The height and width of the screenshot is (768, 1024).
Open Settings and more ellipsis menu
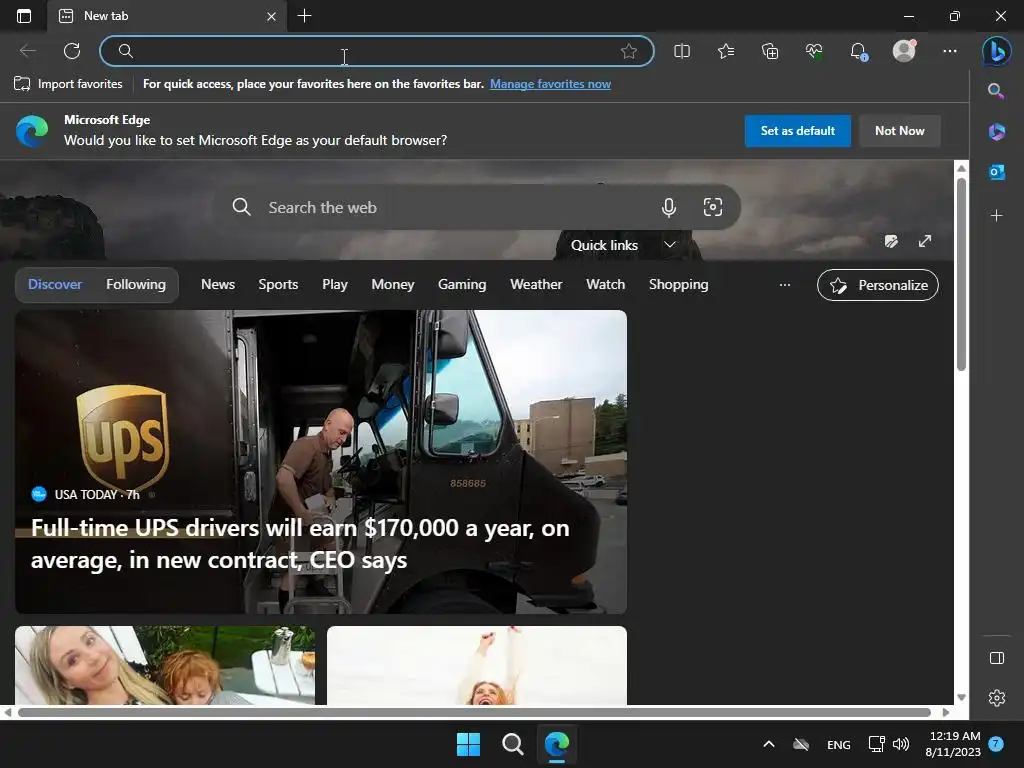point(950,51)
